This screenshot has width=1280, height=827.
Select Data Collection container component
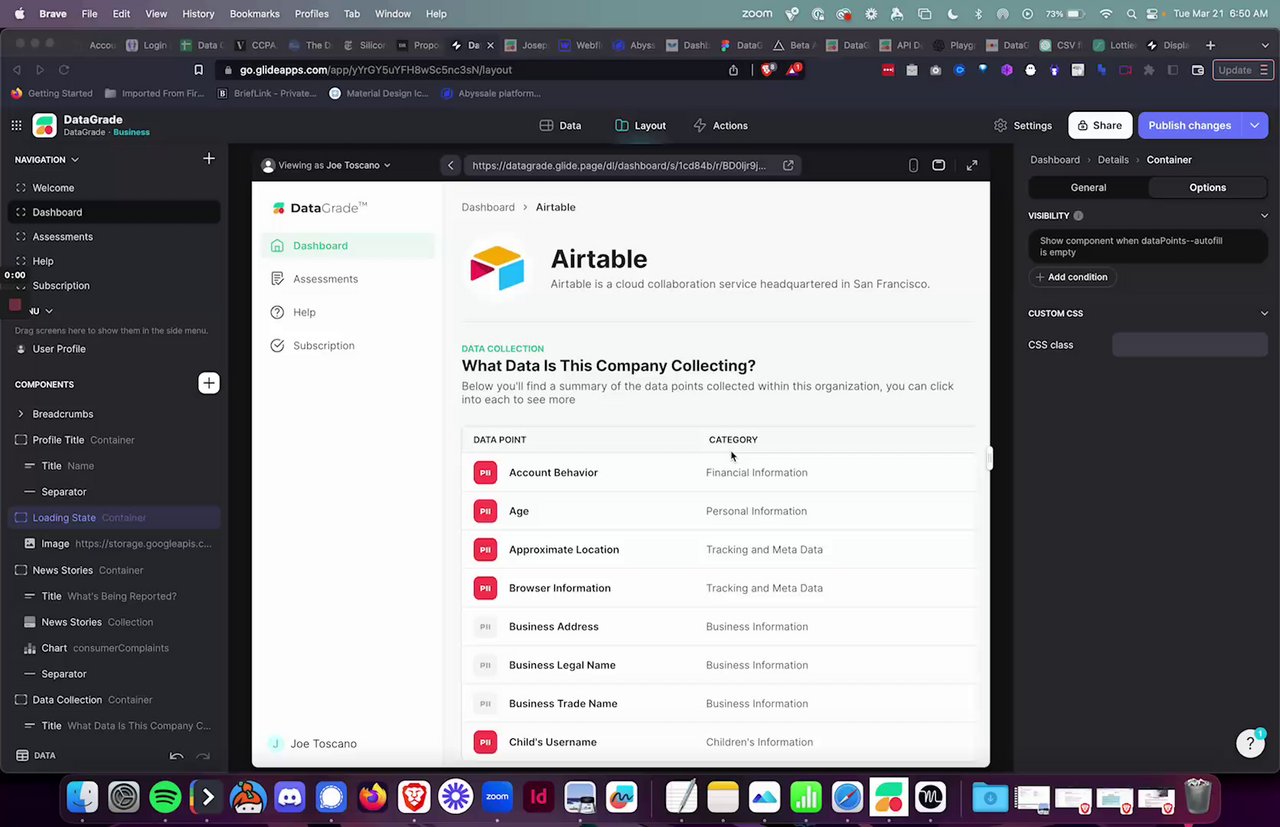click(114, 700)
